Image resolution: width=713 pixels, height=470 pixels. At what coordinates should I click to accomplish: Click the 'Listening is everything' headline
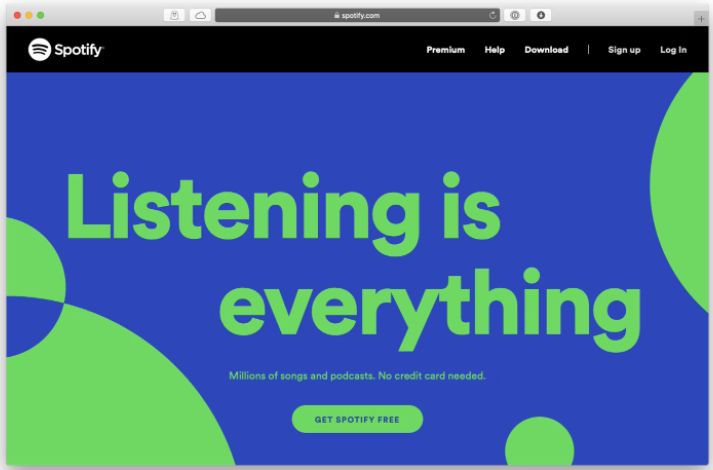[x=354, y=261]
